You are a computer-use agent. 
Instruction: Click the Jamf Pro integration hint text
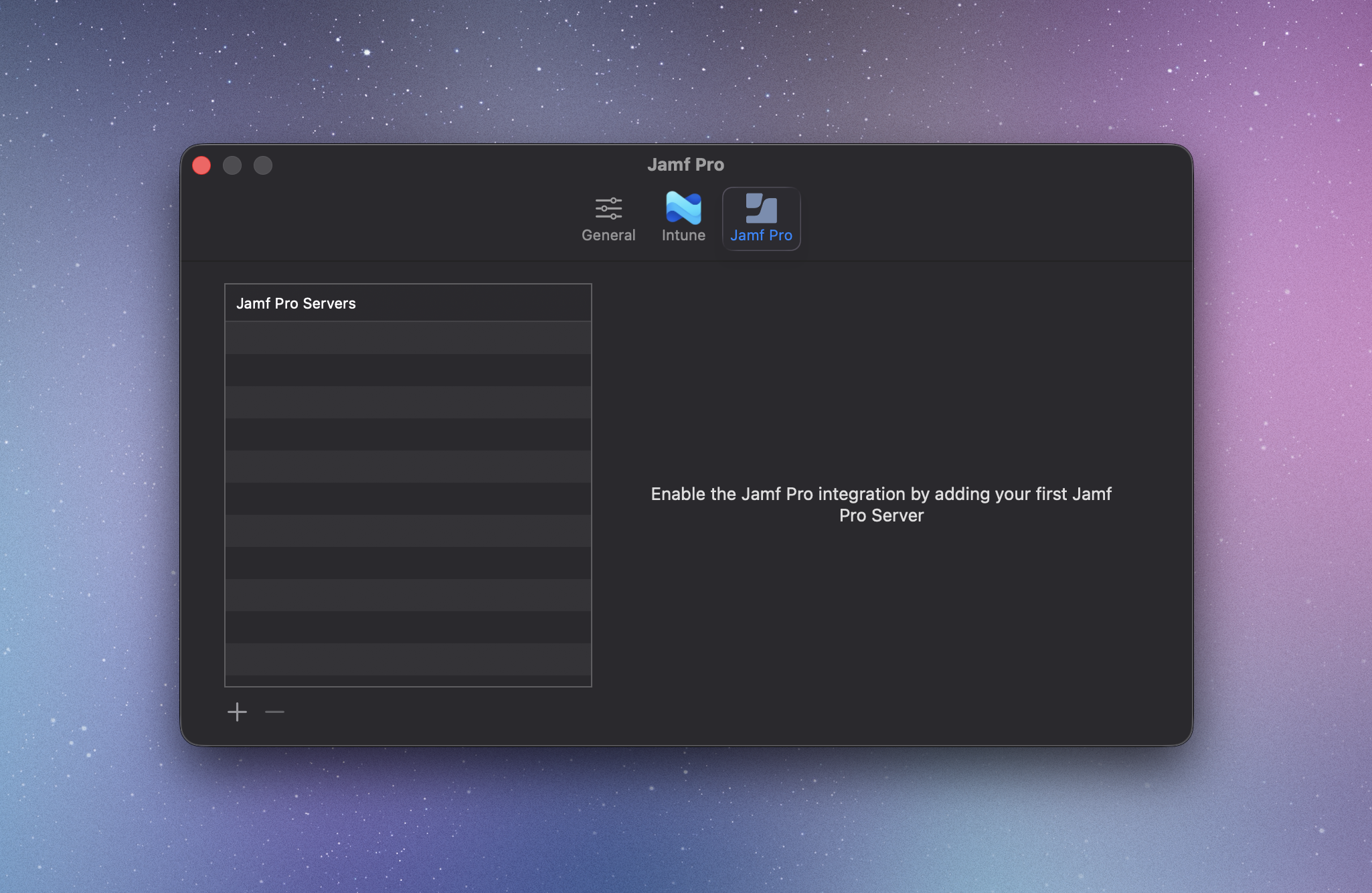point(881,505)
